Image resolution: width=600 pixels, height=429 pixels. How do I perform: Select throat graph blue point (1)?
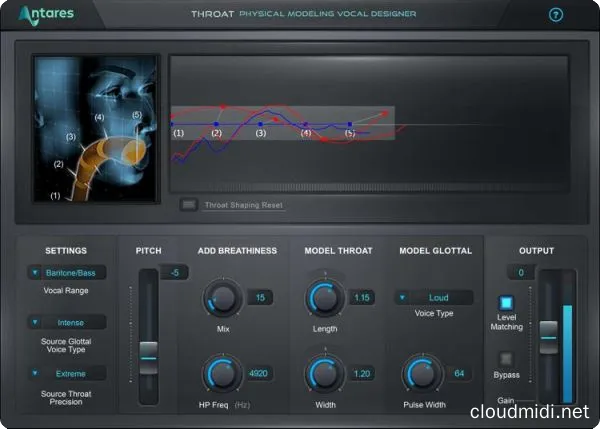(172, 124)
